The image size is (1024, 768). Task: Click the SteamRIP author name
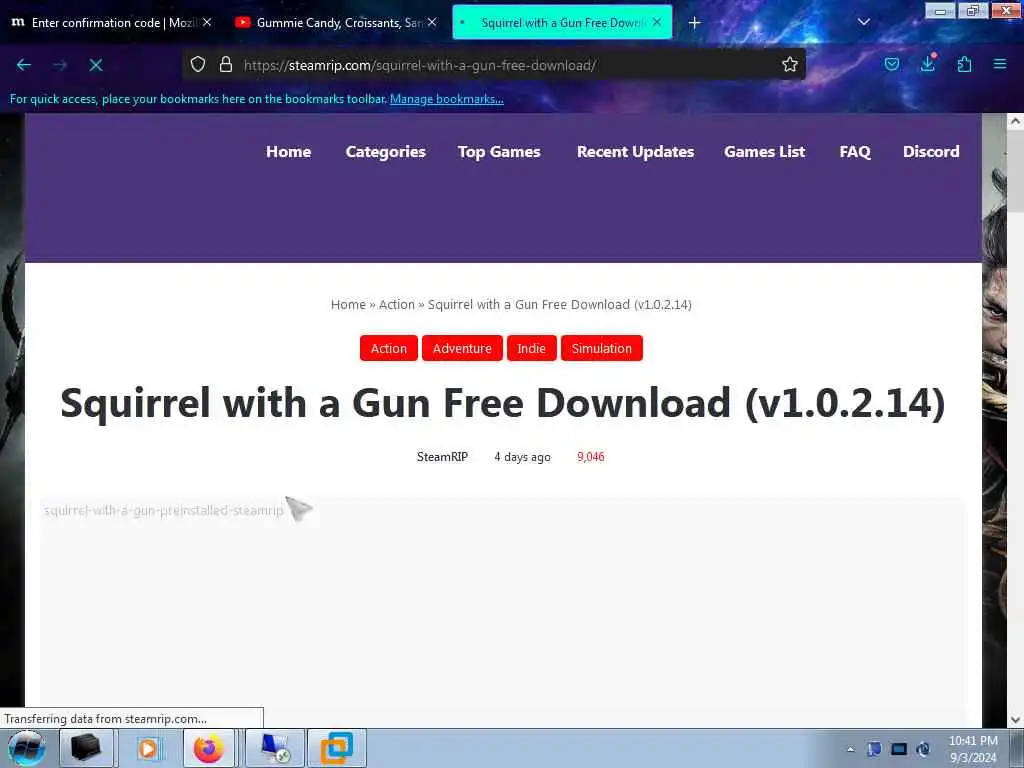(x=442, y=456)
